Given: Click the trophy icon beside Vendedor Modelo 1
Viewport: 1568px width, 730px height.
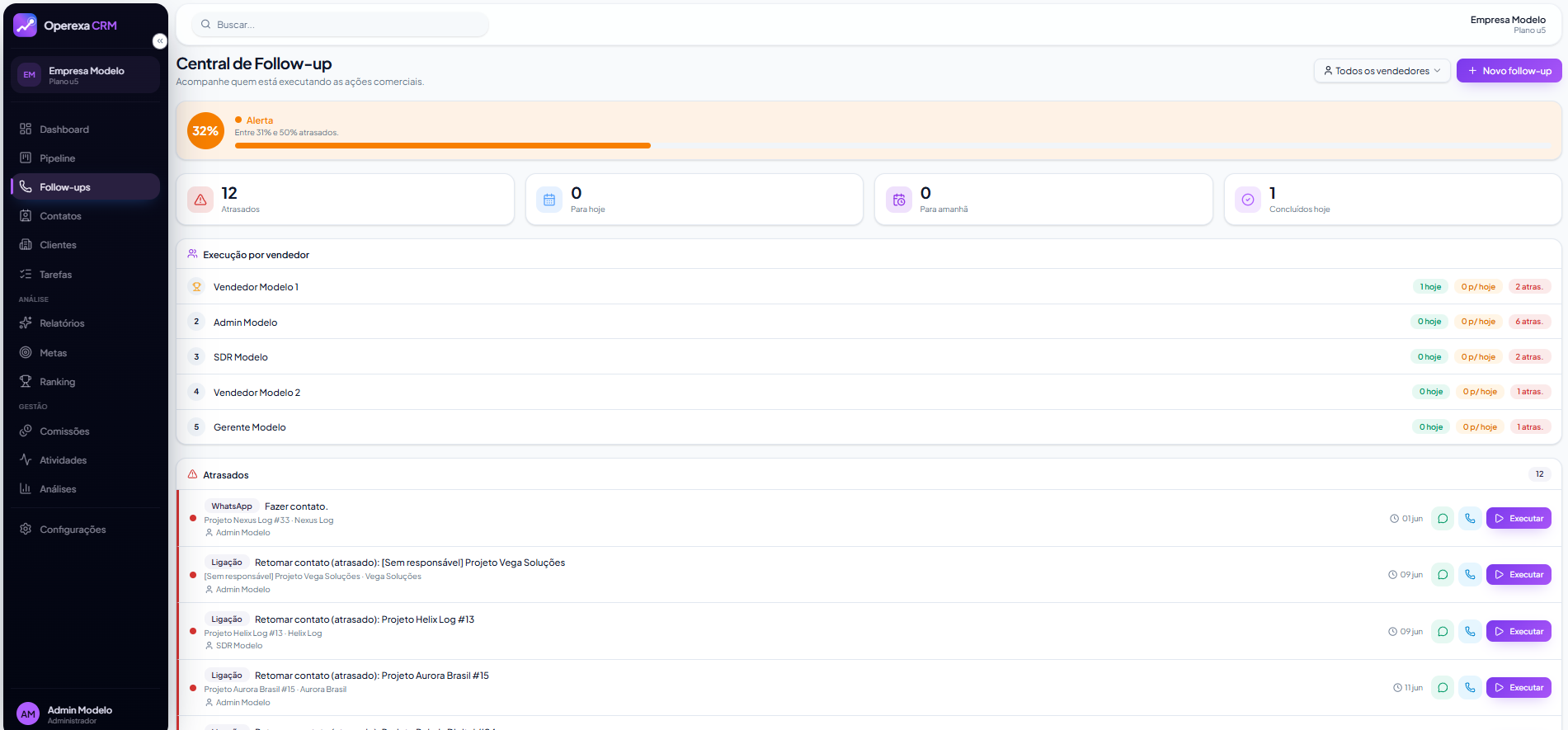Looking at the screenshot, I should click(196, 287).
